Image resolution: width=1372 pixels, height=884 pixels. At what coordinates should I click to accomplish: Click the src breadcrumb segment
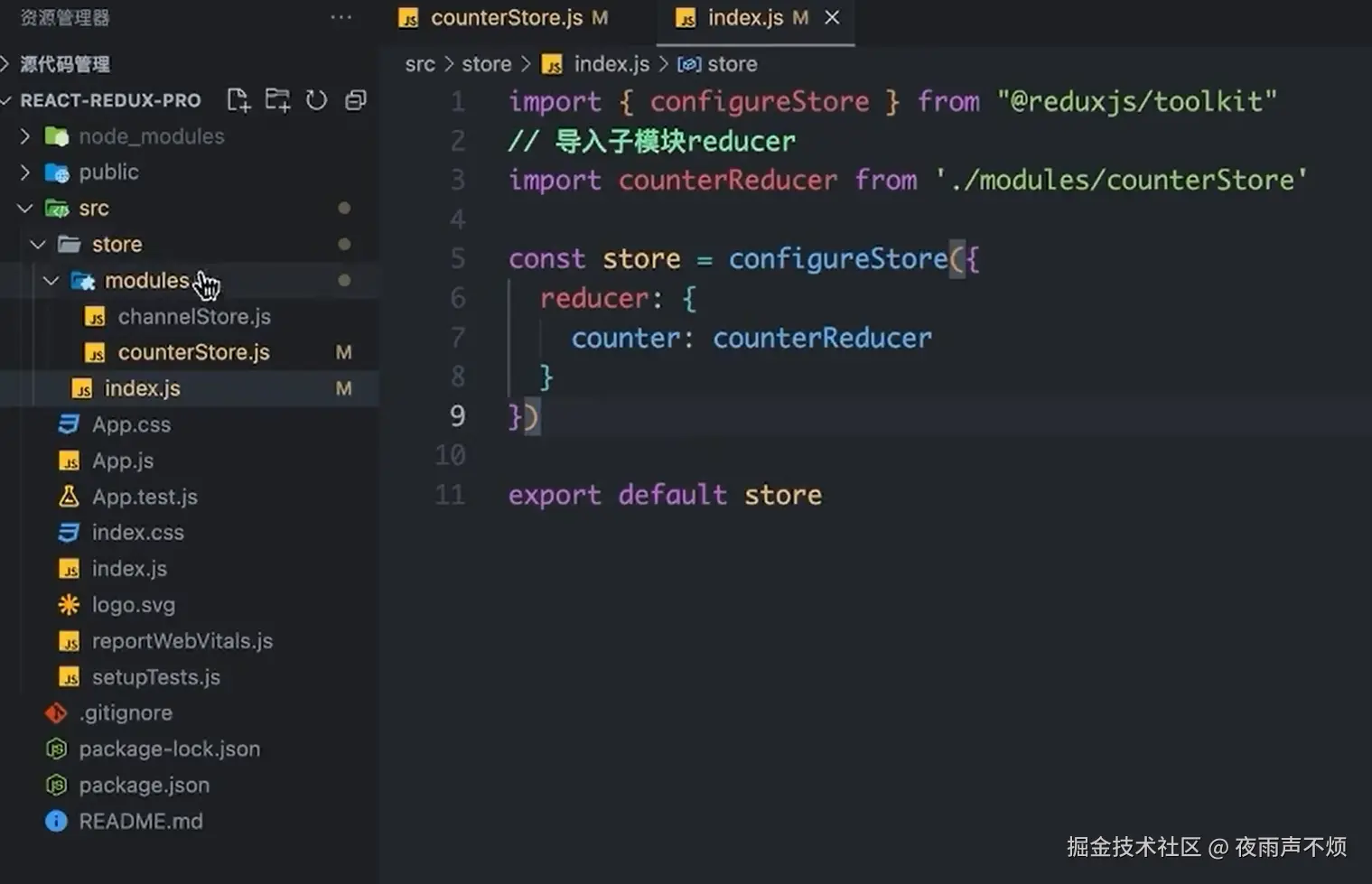420,64
